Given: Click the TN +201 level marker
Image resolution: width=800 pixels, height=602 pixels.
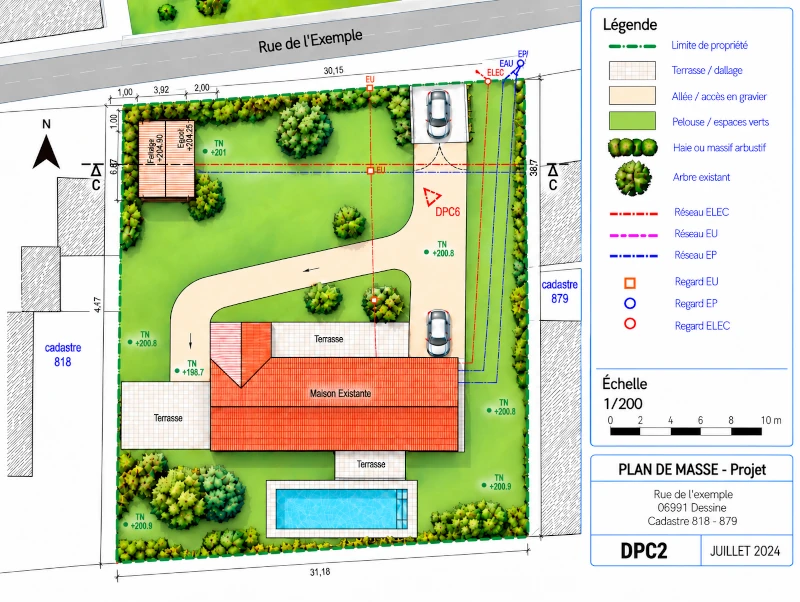Looking at the screenshot, I should [x=215, y=148].
